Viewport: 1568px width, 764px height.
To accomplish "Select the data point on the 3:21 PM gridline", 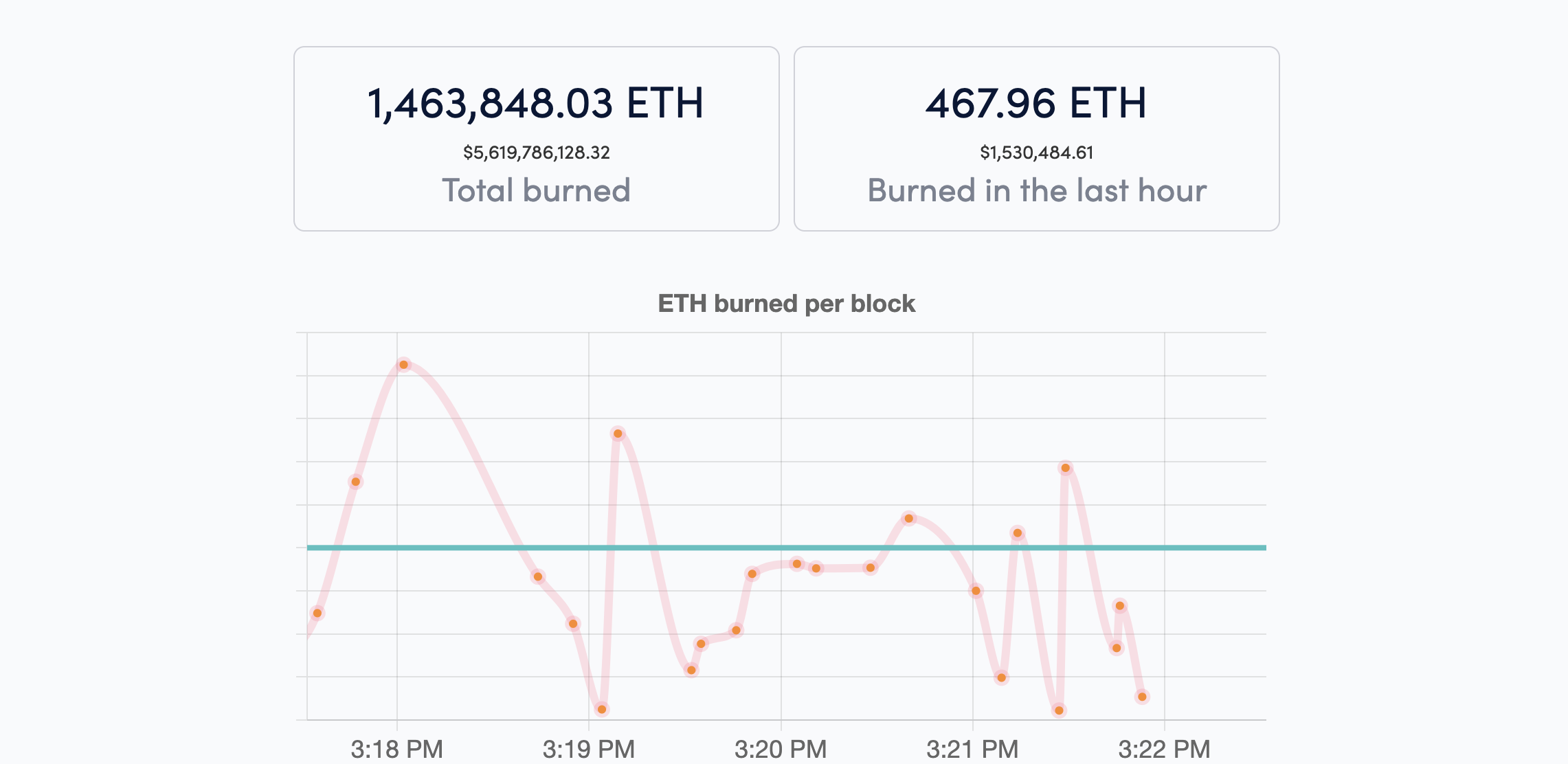I will 976,591.
